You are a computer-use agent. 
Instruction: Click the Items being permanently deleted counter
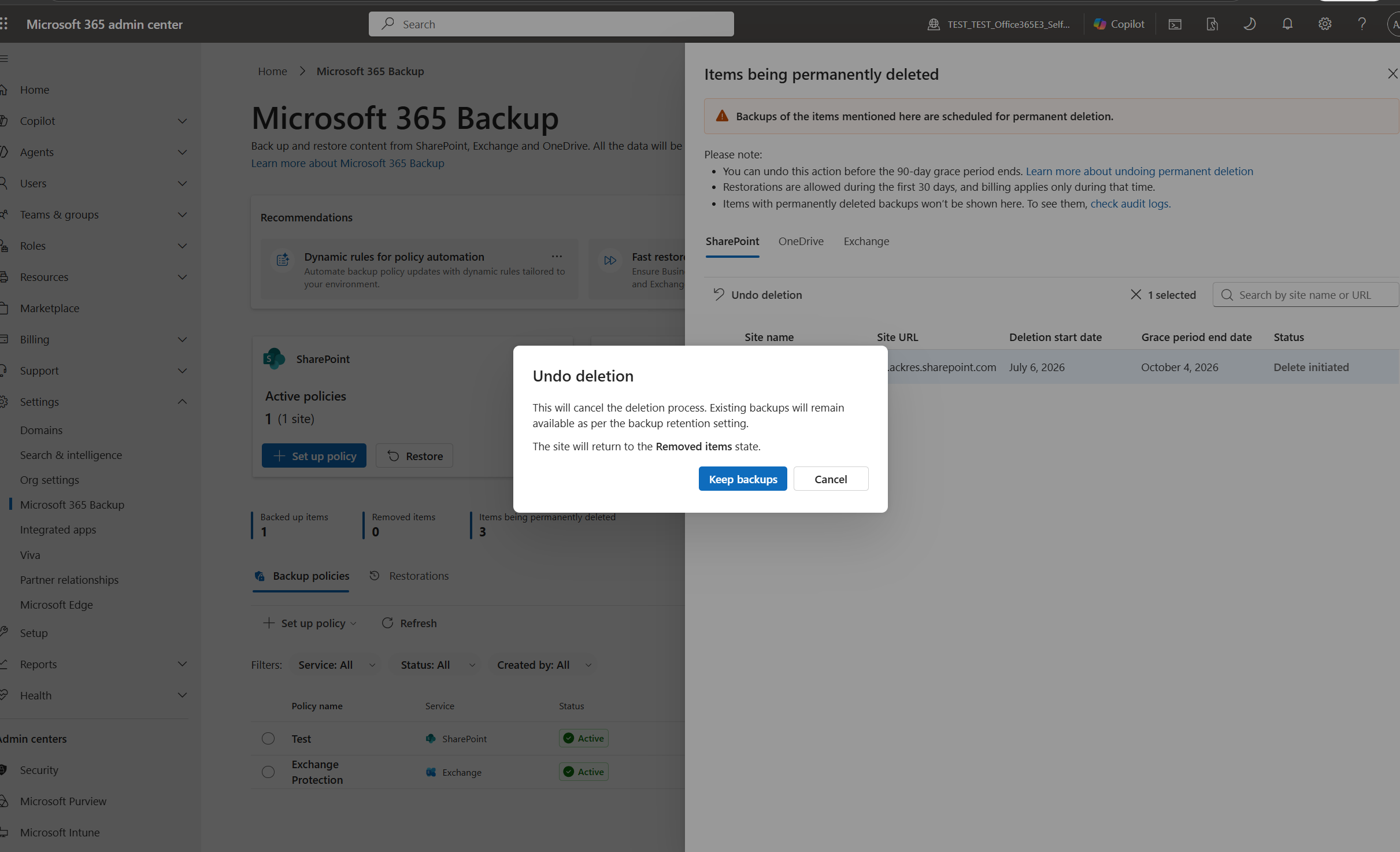[543, 525]
